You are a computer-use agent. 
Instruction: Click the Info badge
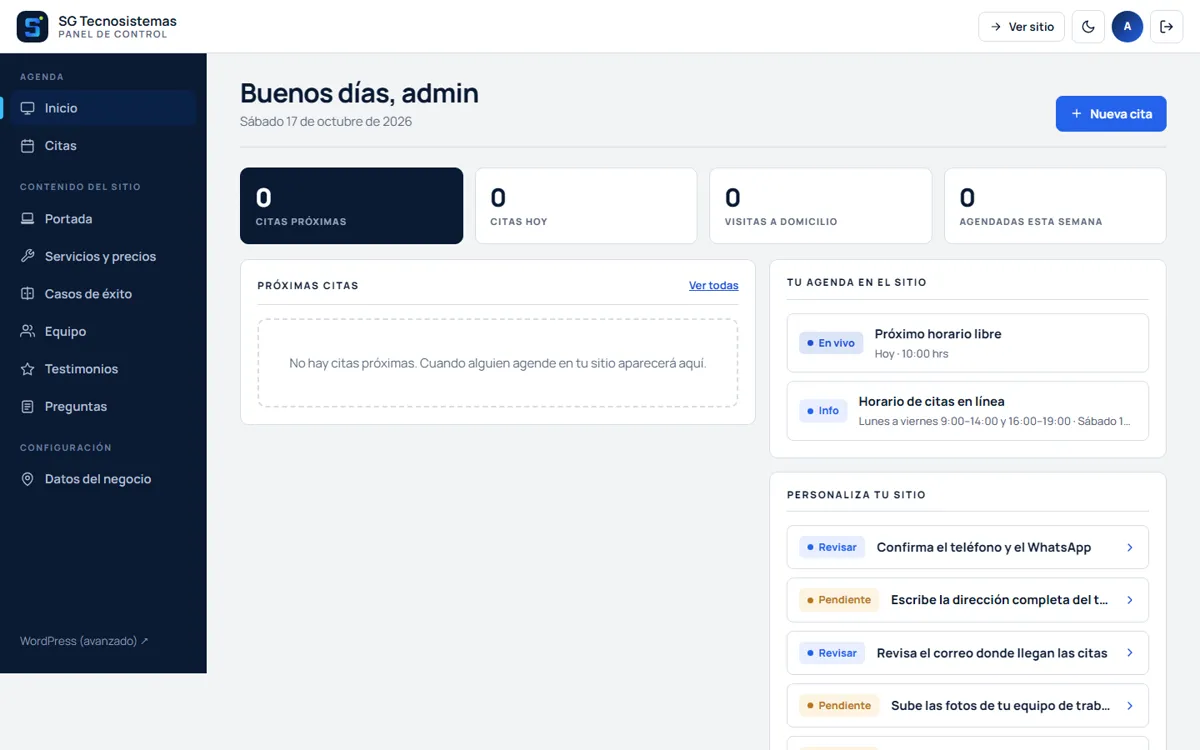coord(823,411)
